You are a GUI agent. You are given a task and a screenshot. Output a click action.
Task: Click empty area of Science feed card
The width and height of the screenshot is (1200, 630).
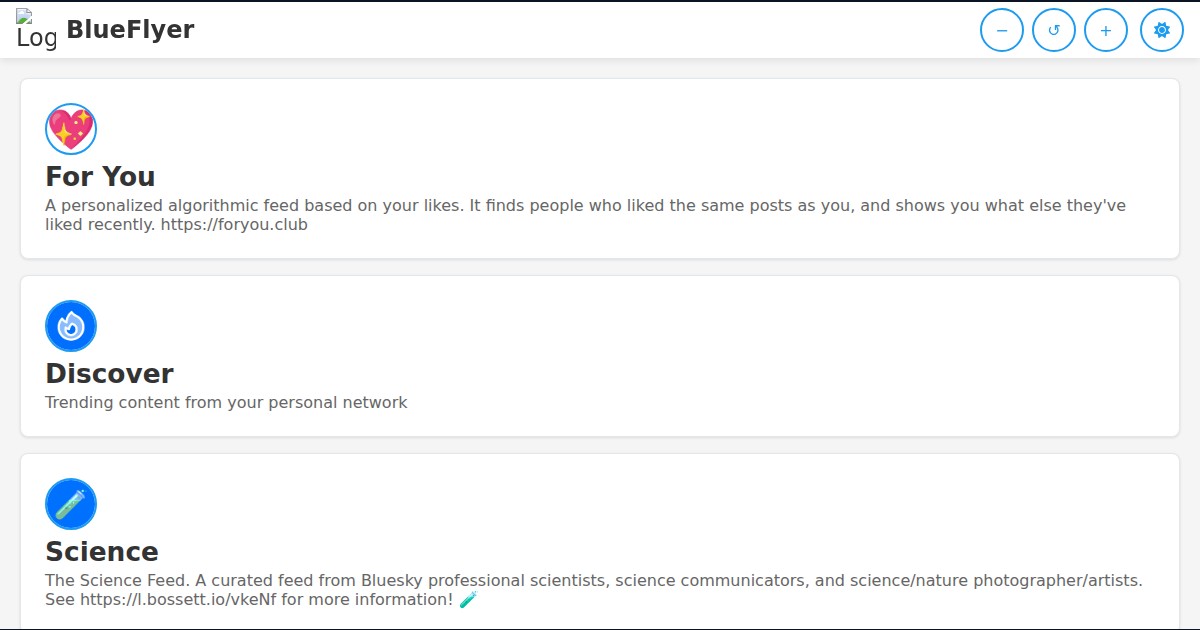pyautogui.click(x=700, y=510)
